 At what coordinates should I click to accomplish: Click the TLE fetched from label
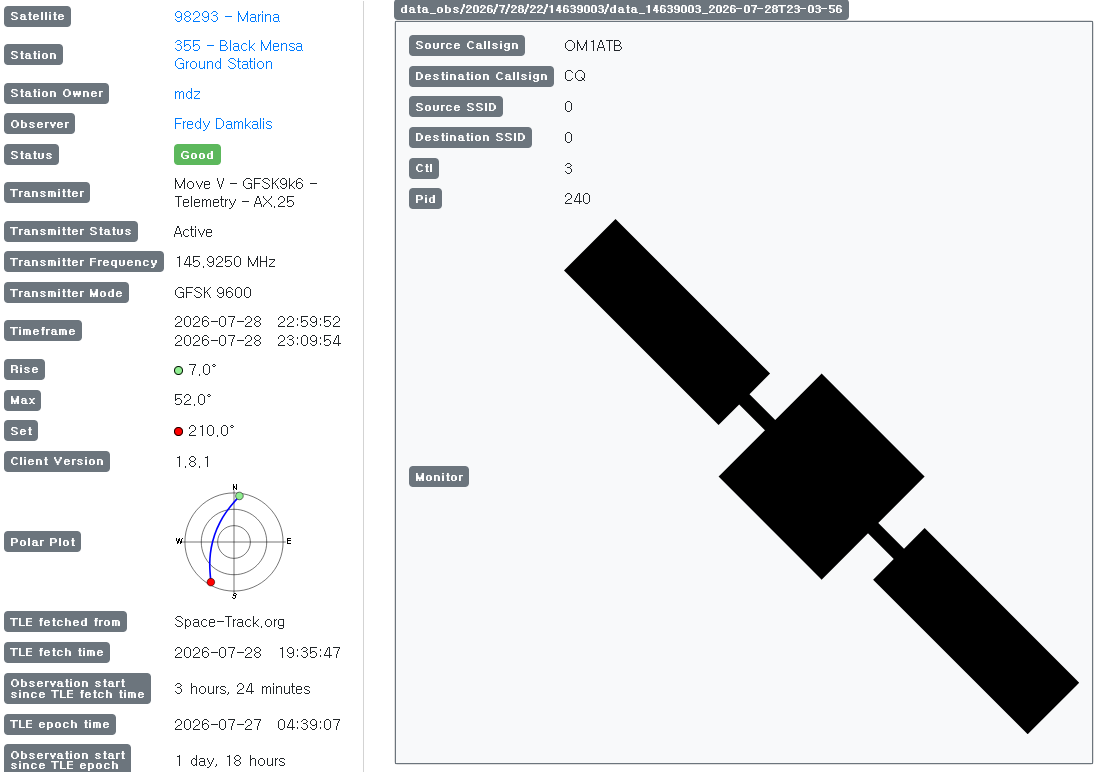(65, 623)
